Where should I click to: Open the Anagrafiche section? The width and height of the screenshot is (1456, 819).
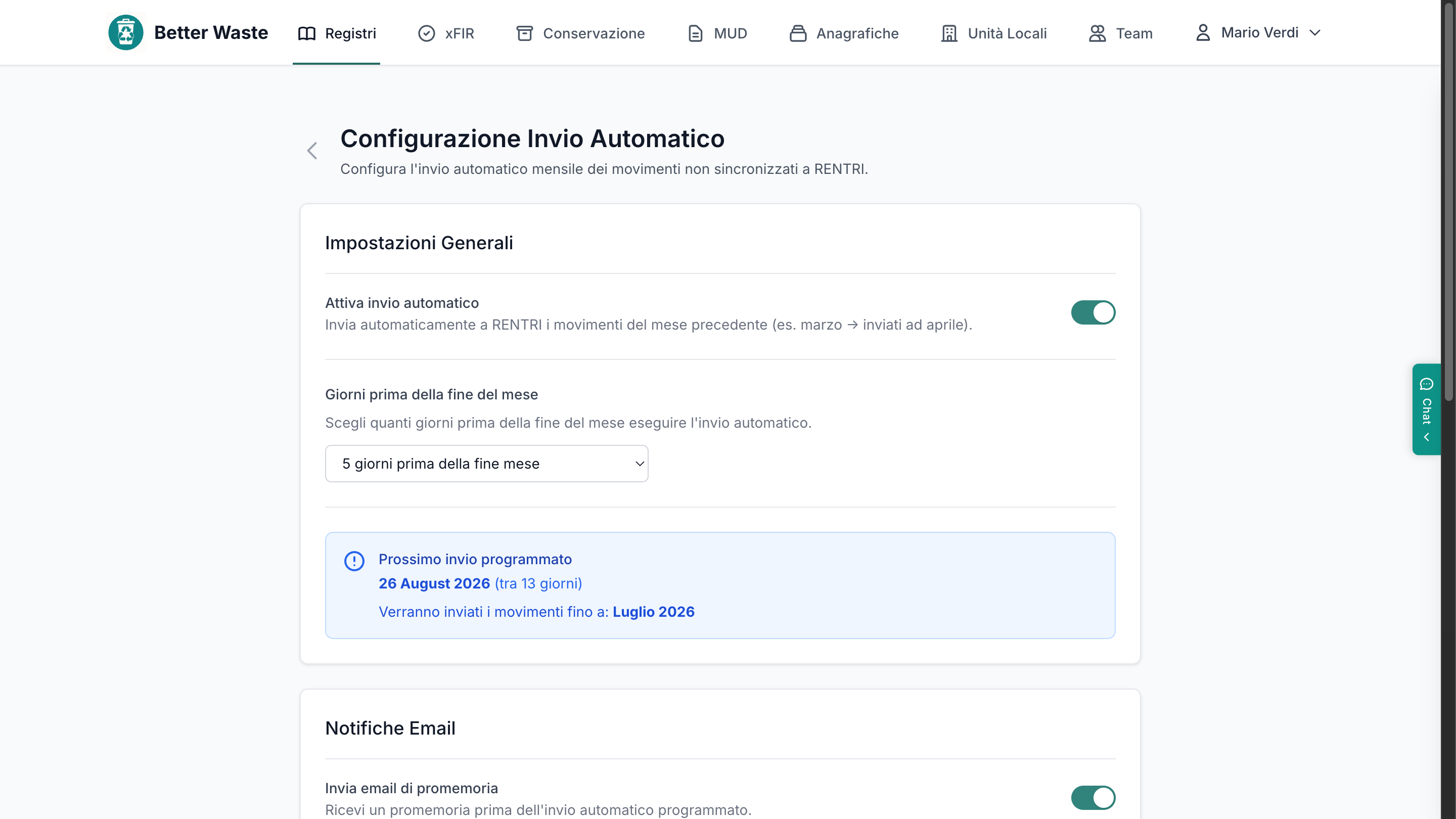click(844, 33)
